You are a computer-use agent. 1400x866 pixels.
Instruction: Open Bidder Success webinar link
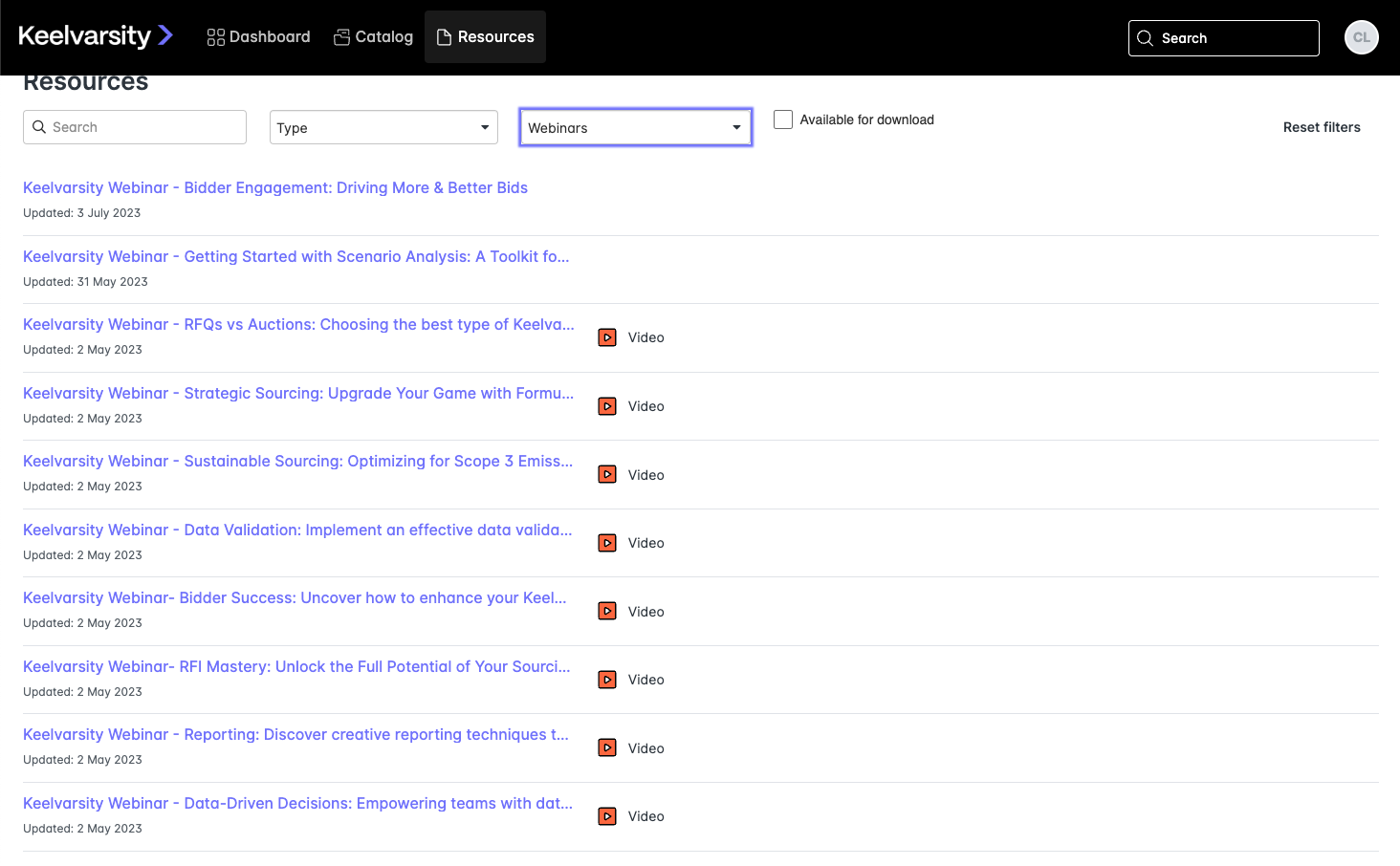[x=295, y=598]
